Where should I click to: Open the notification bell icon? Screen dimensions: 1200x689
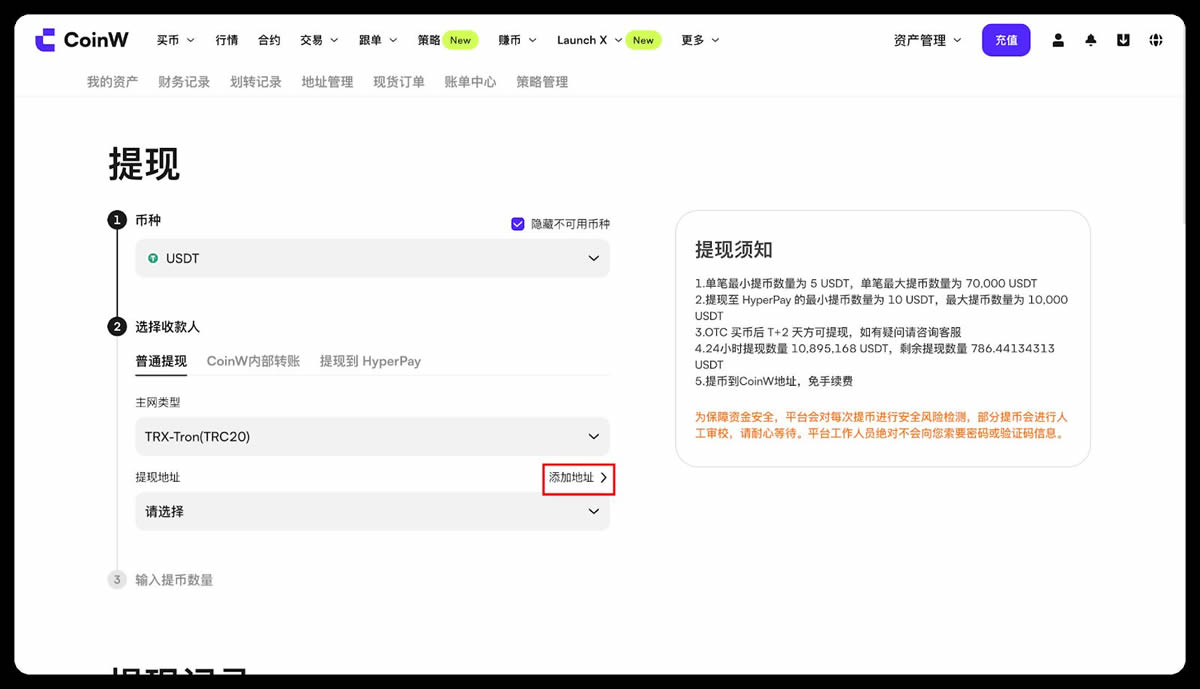[1090, 40]
